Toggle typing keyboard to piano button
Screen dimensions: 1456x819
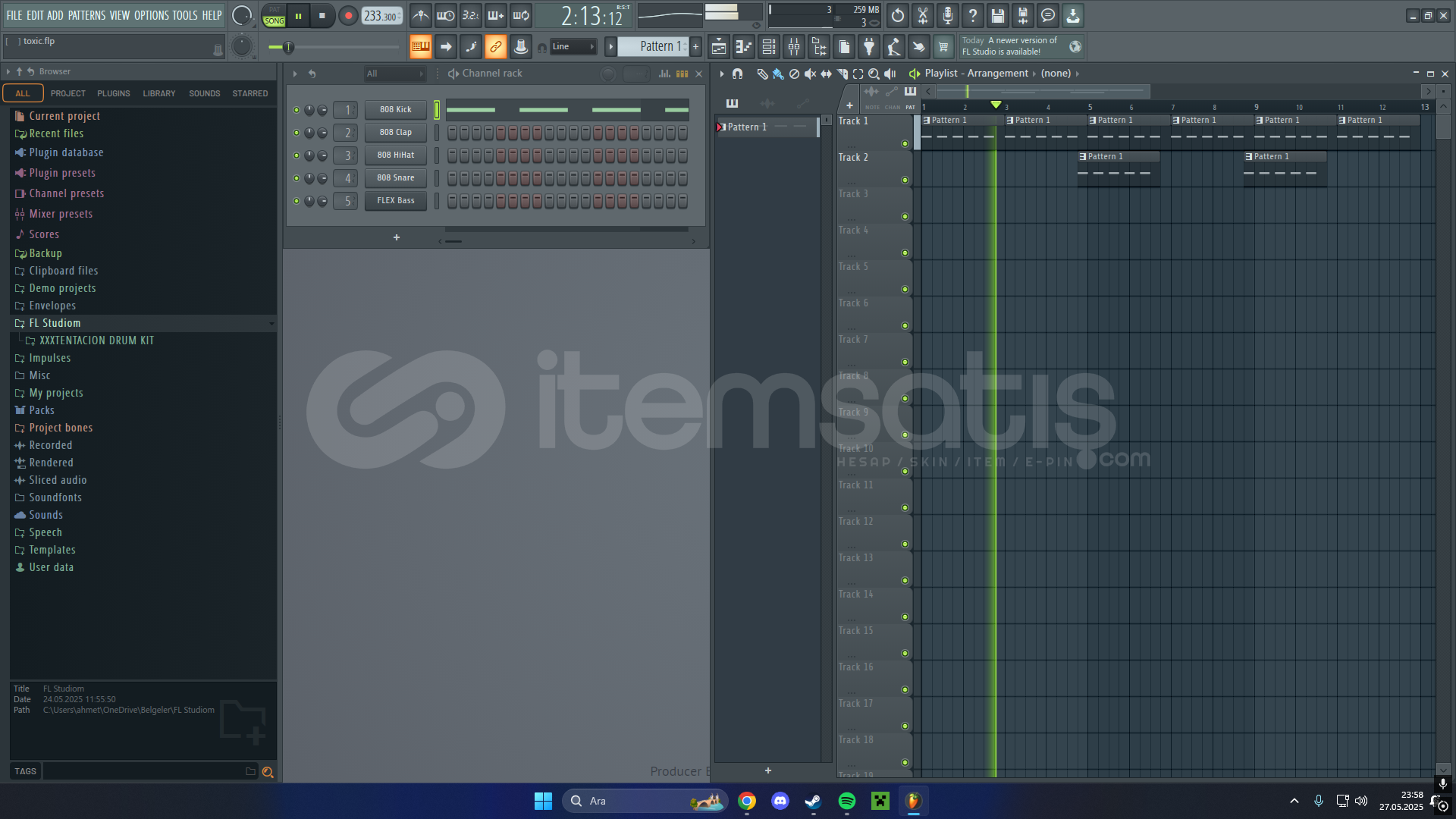click(420, 47)
